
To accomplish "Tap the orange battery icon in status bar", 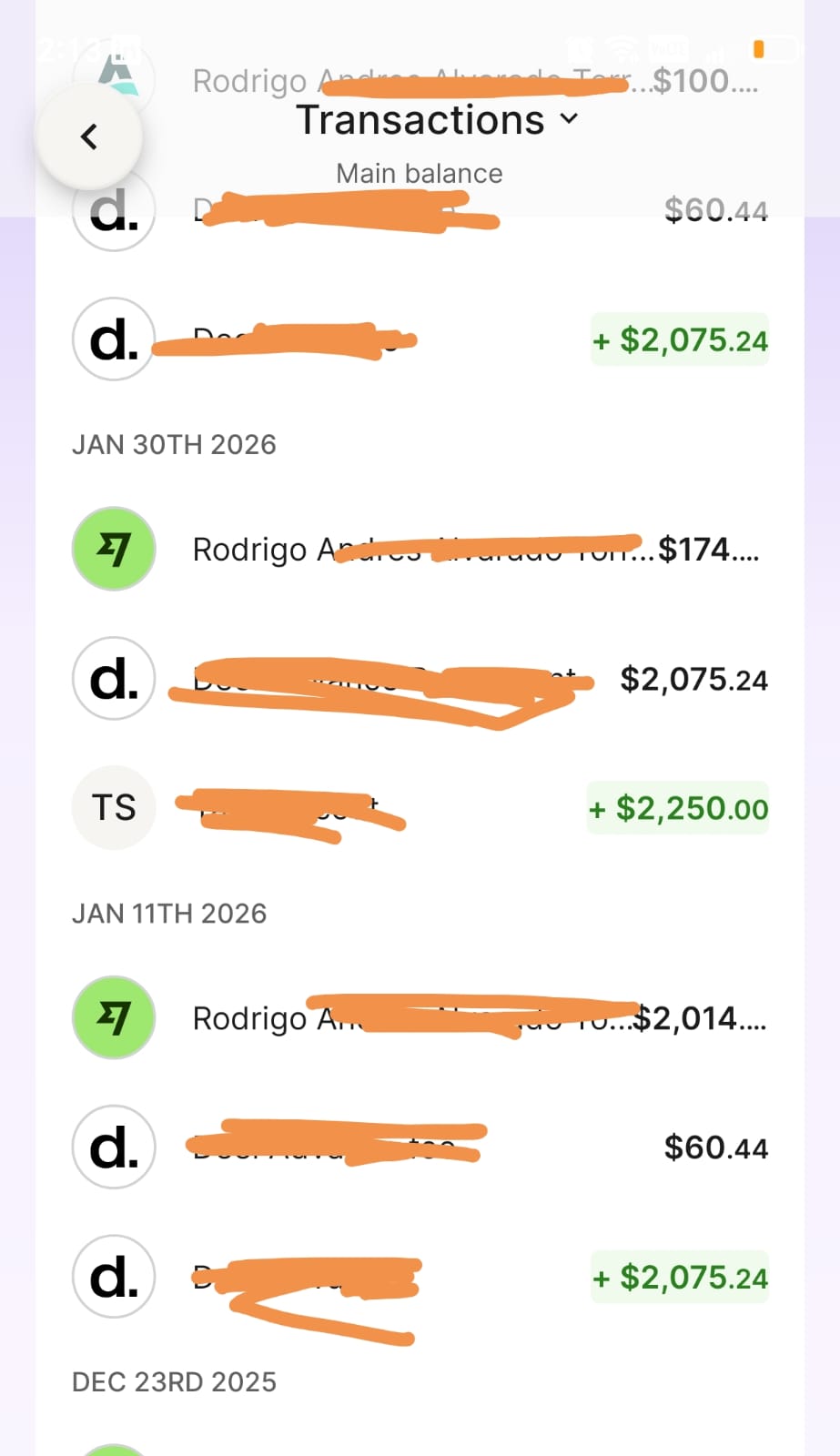I will (759, 49).
